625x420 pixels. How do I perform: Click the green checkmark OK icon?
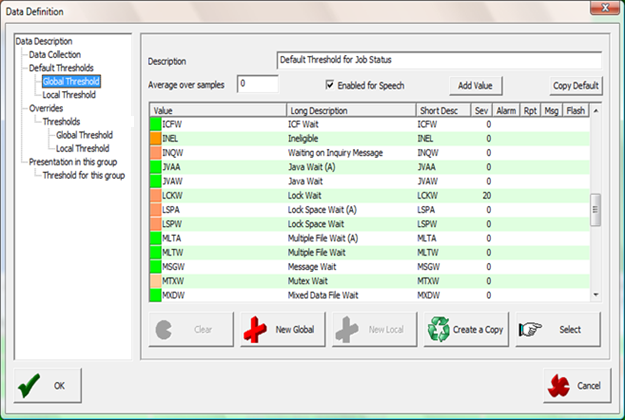(32, 385)
